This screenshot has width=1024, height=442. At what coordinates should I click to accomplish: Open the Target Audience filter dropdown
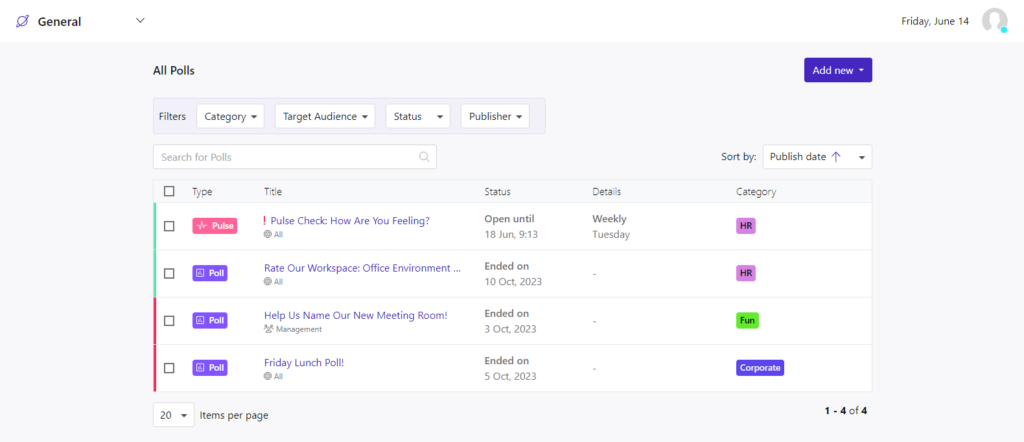pyautogui.click(x=325, y=116)
